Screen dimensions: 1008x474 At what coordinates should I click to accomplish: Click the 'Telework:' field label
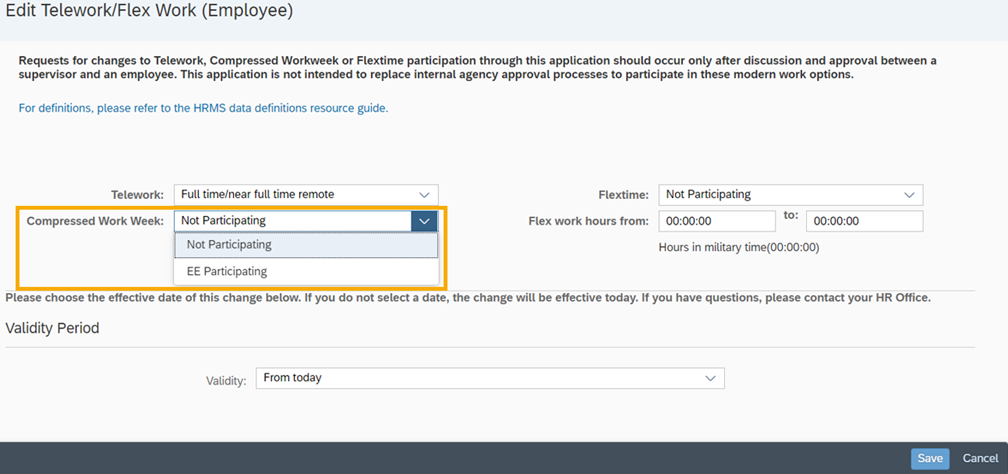point(137,195)
